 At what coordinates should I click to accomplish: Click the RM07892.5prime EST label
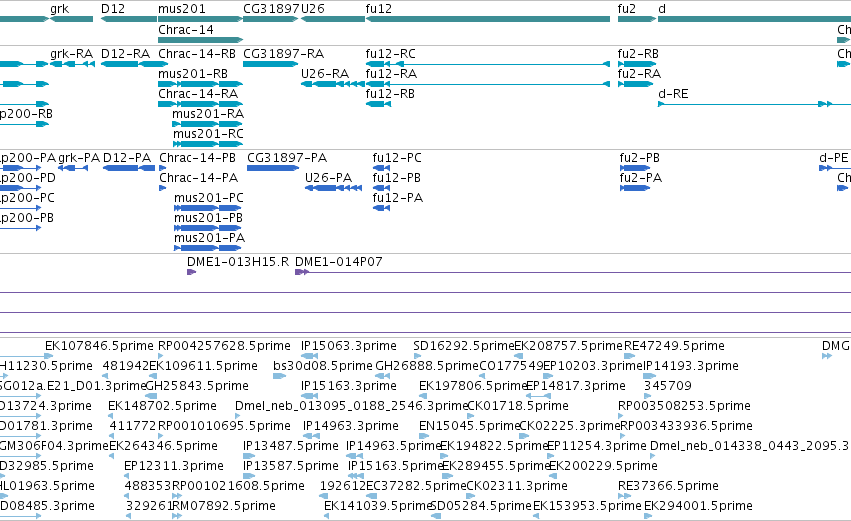[x=224, y=506]
